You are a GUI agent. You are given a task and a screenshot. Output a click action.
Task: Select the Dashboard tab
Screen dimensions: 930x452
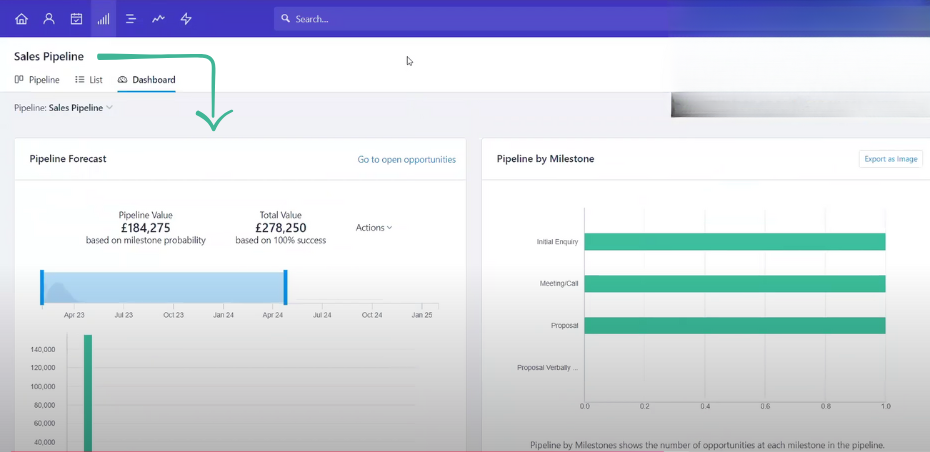point(146,79)
